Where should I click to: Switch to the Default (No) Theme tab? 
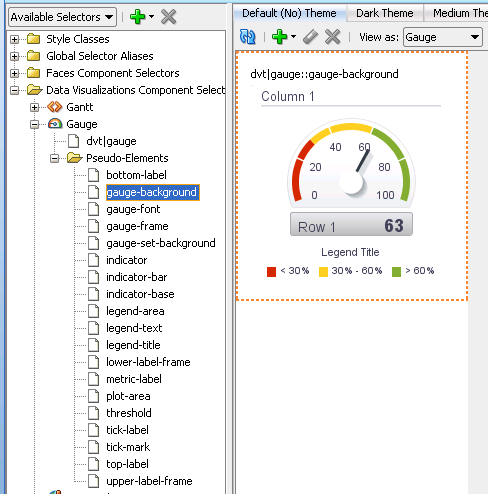coord(289,13)
